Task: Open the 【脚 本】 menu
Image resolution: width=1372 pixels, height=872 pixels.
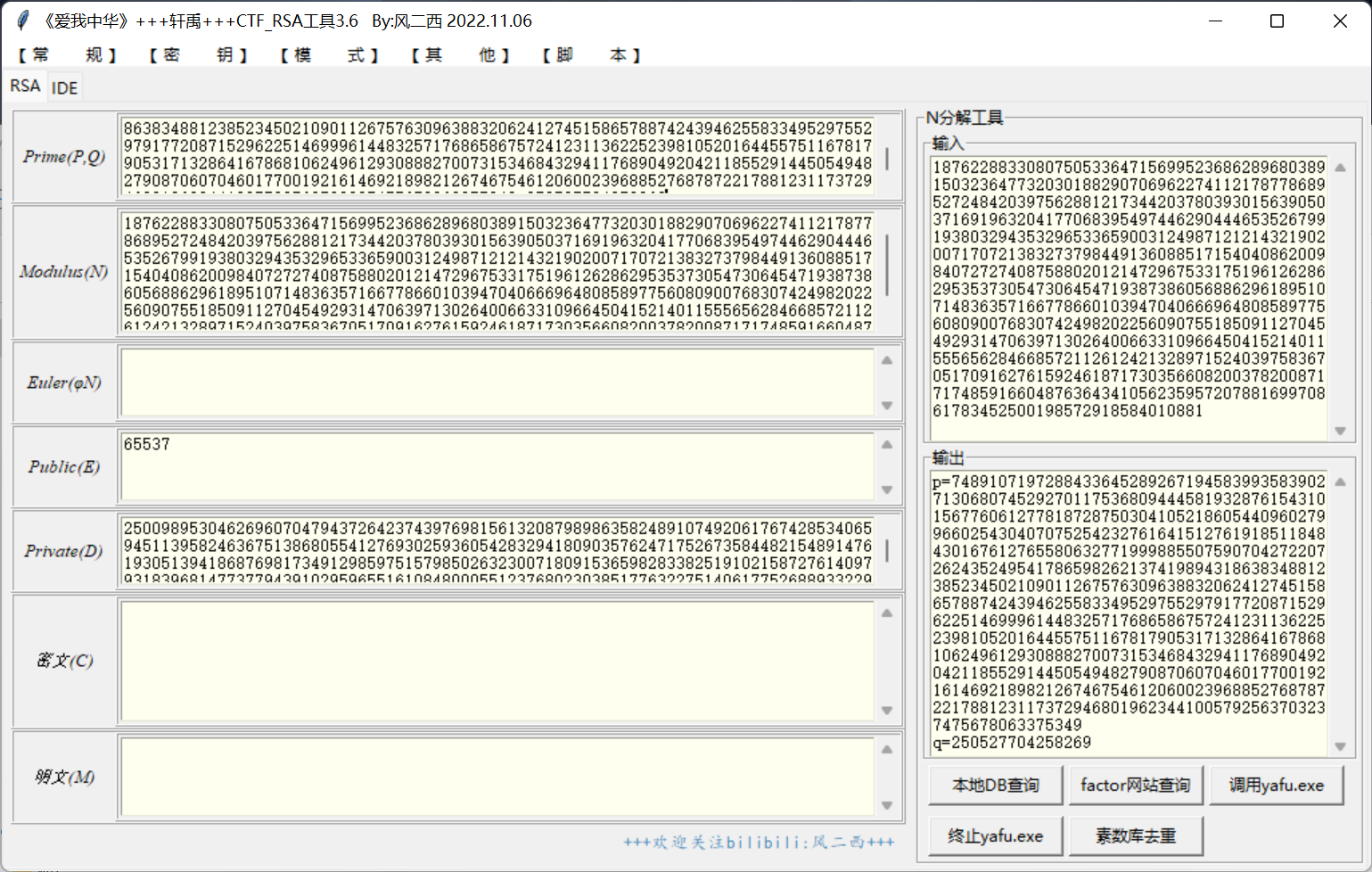Action: tap(592, 55)
